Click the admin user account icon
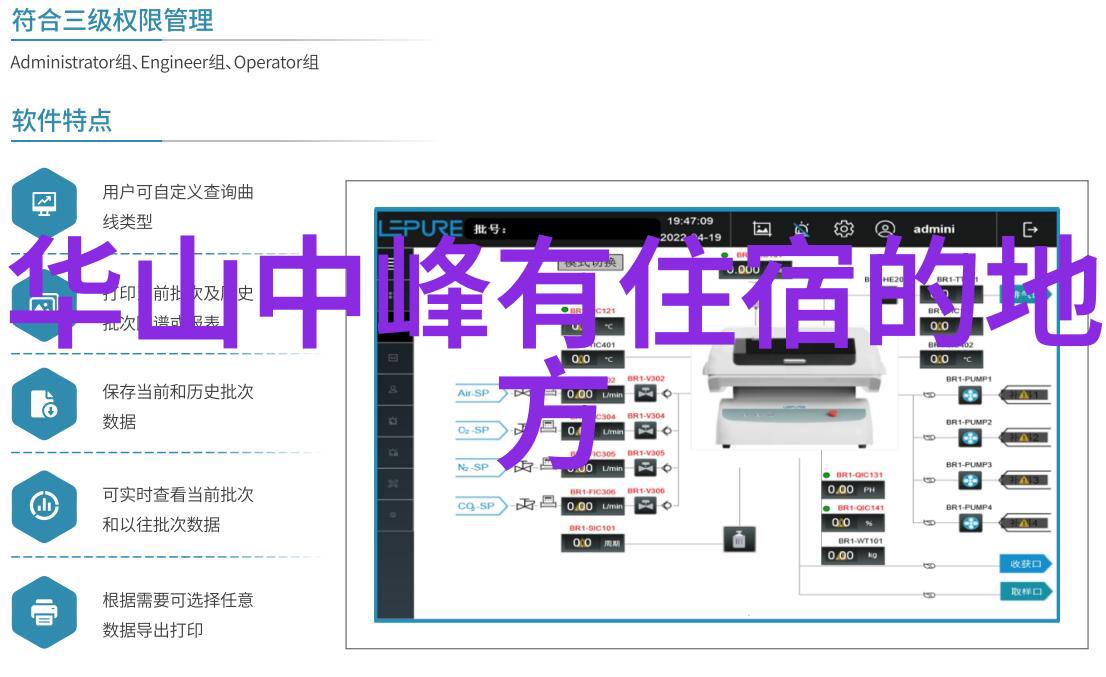 pos(884,229)
